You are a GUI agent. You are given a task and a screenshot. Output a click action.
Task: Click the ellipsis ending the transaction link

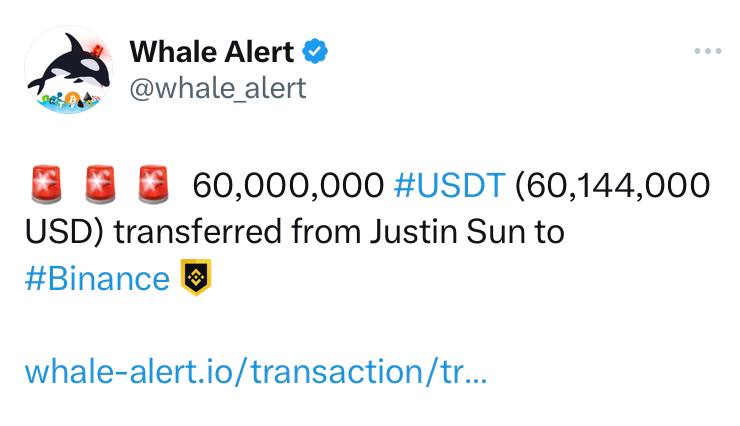(477, 373)
